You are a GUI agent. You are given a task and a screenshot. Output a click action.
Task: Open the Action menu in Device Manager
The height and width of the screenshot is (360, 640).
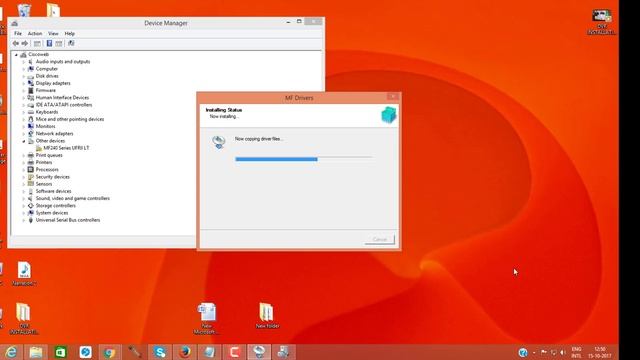coord(35,33)
